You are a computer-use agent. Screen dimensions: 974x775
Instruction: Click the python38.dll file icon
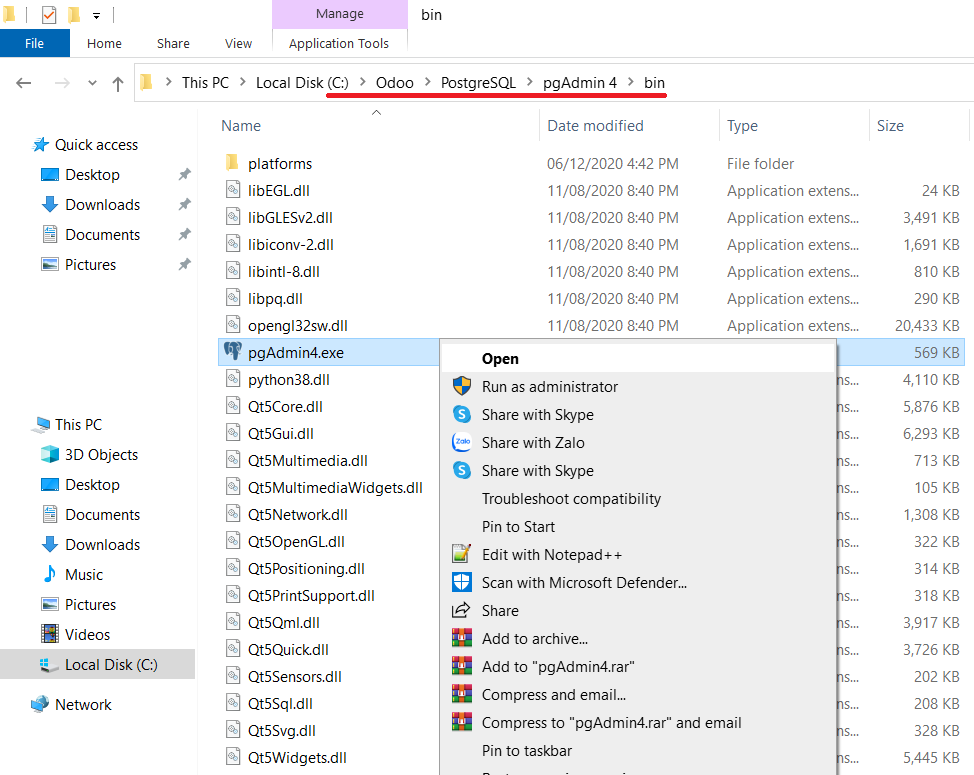[233, 379]
